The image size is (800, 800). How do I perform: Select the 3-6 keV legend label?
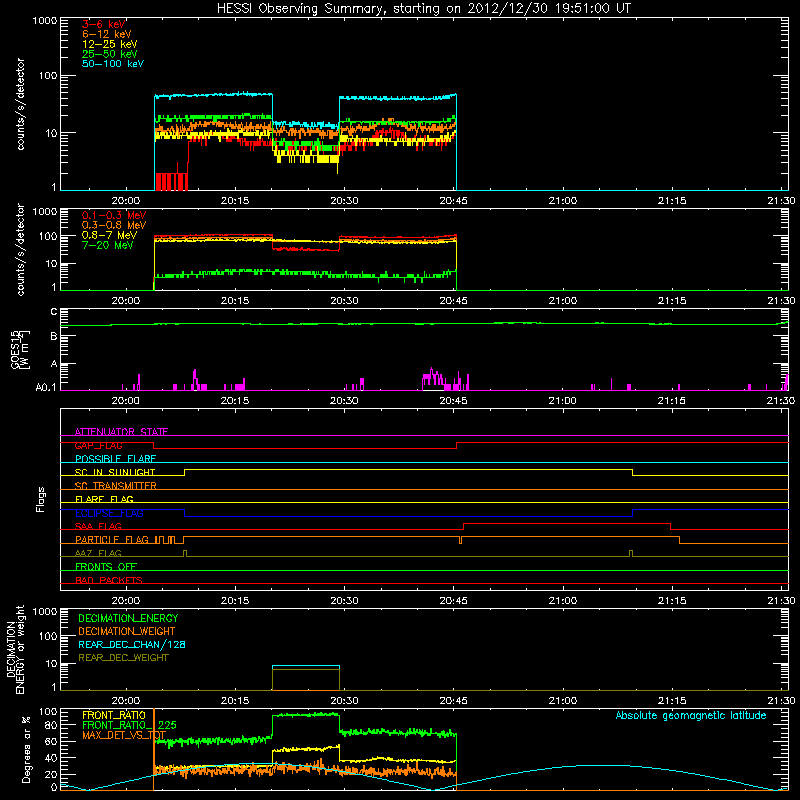[104, 24]
